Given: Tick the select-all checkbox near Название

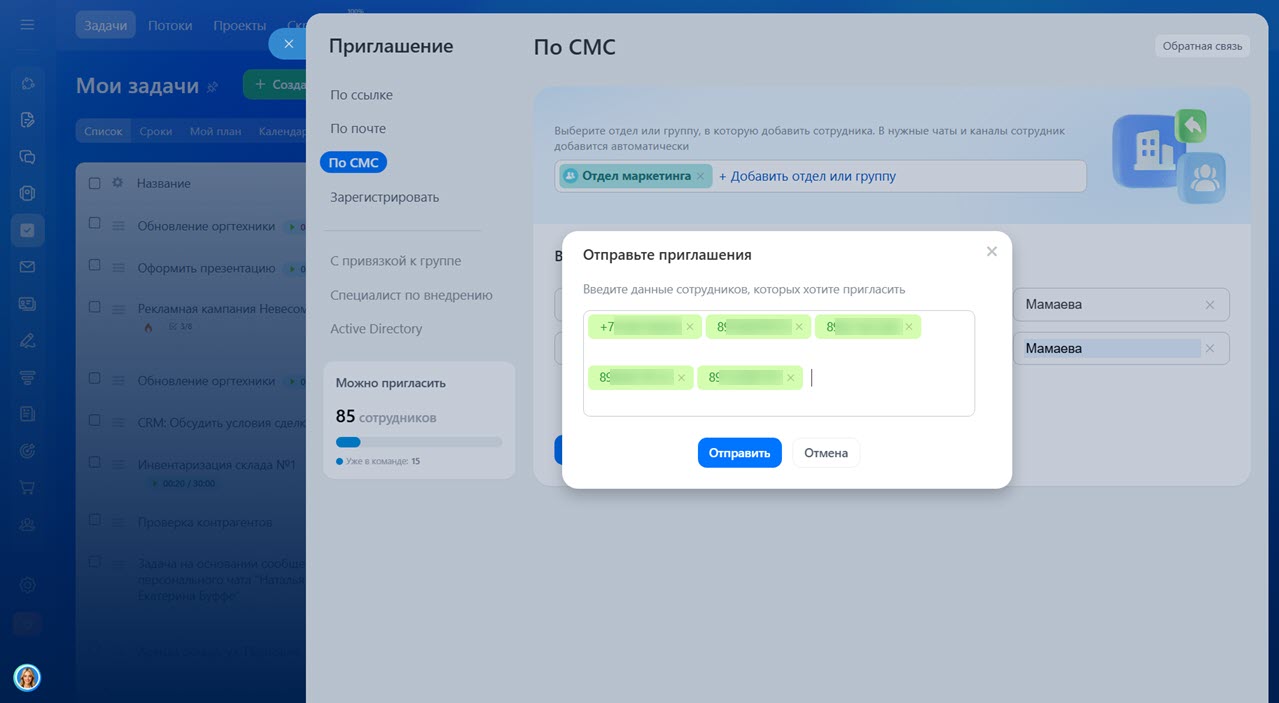Looking at the screenshot, I should pos(95,183).
